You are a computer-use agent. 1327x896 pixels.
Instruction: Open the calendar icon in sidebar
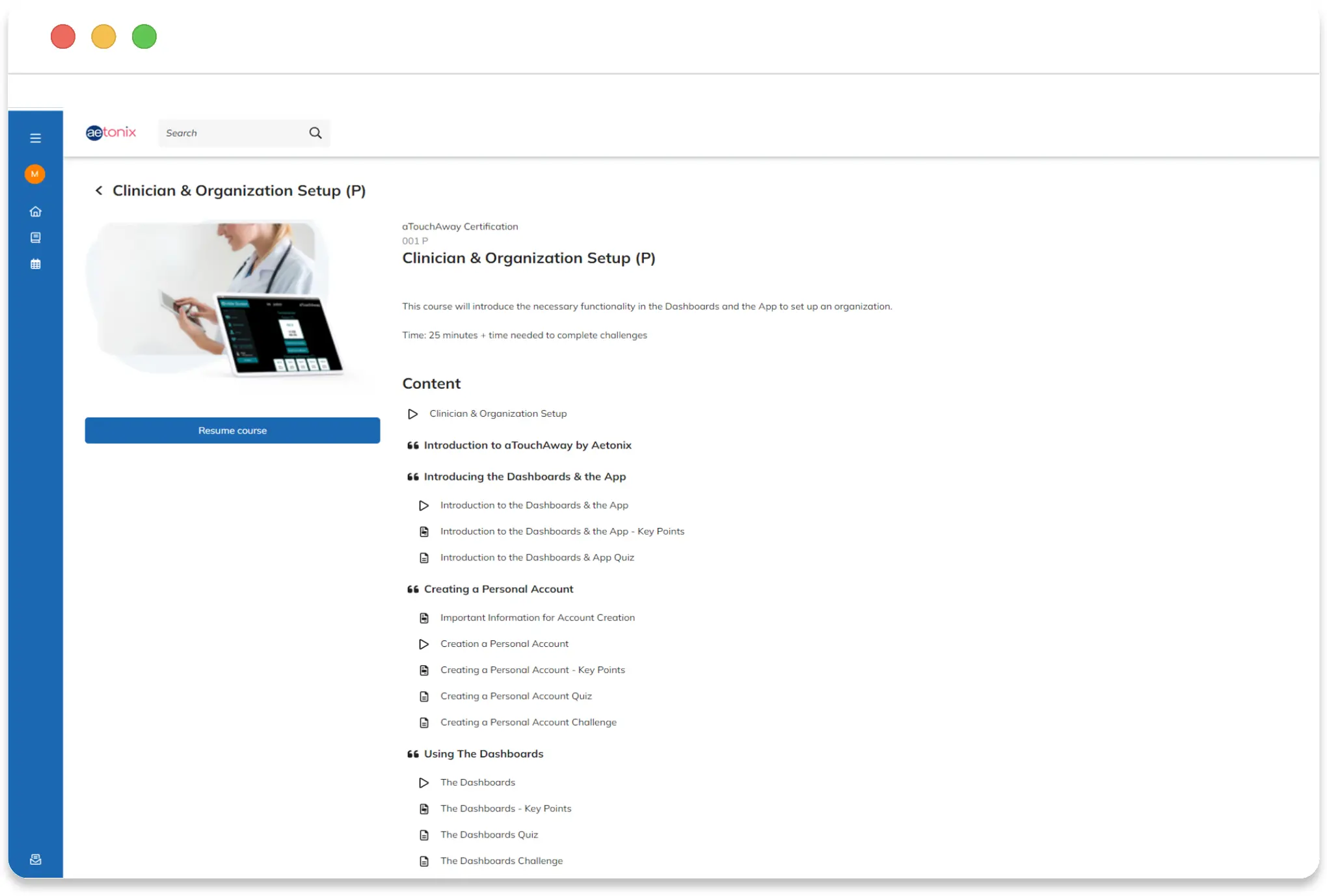35,264
